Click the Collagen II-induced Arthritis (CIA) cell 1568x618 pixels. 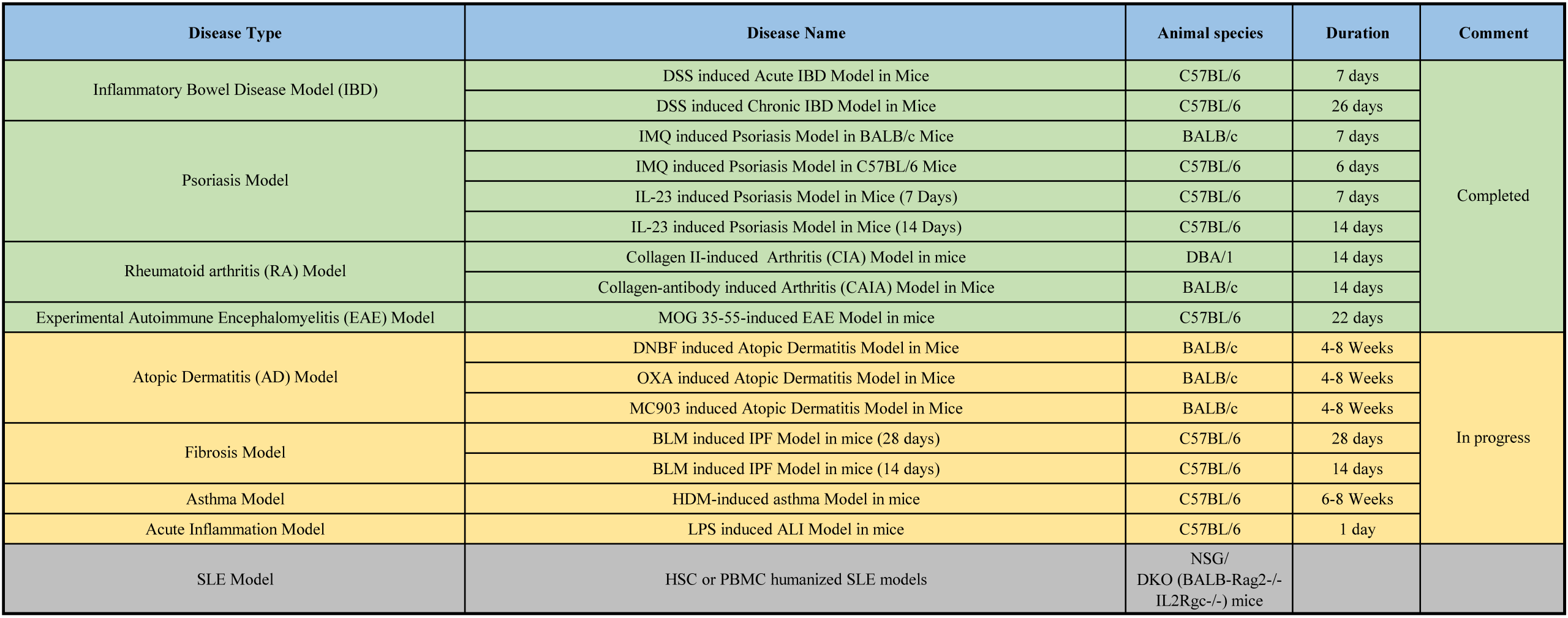[x=795, y=257]
